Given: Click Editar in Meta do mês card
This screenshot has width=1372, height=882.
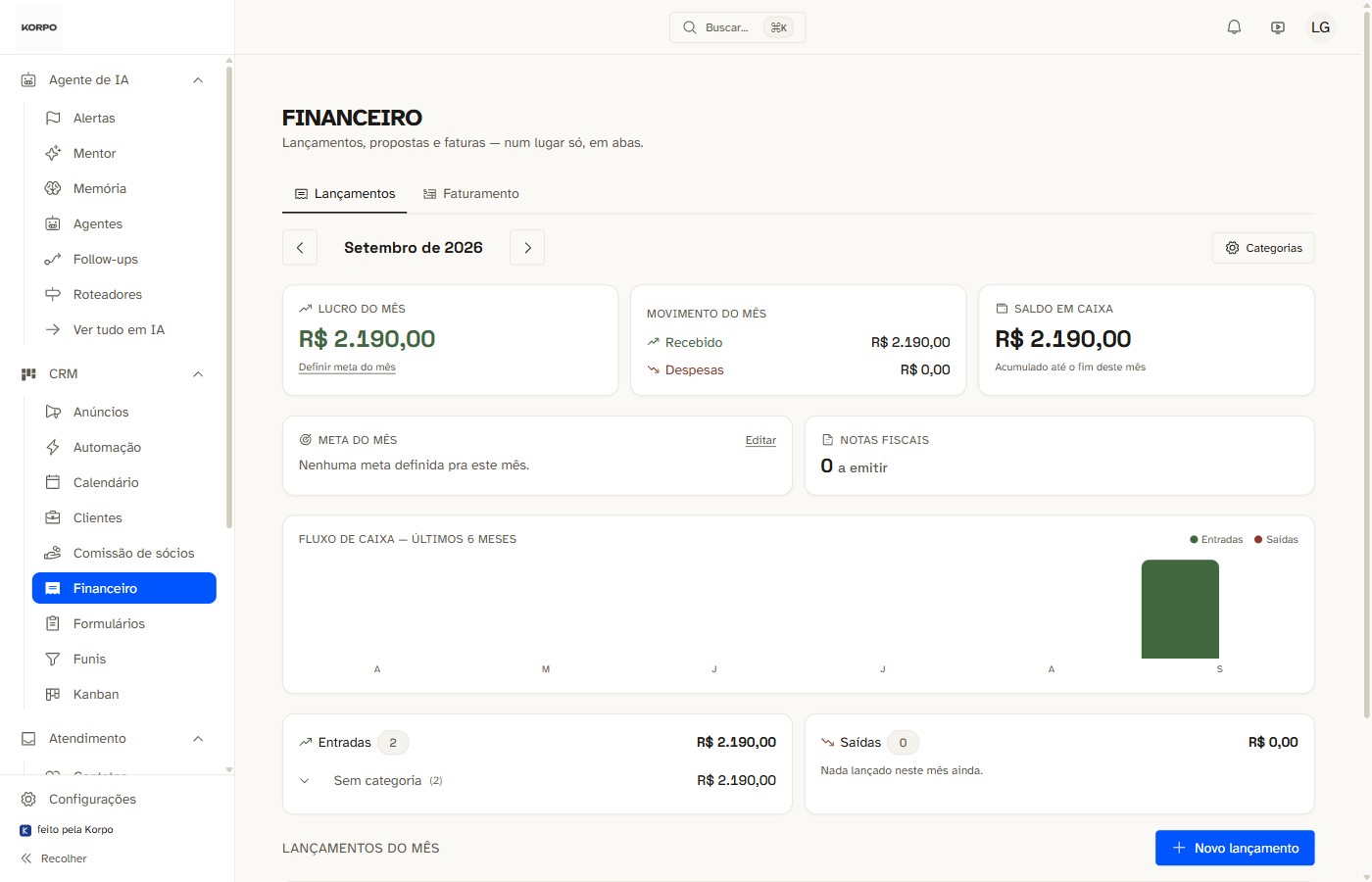Looking at the screenshot, I should coord(760,440).
